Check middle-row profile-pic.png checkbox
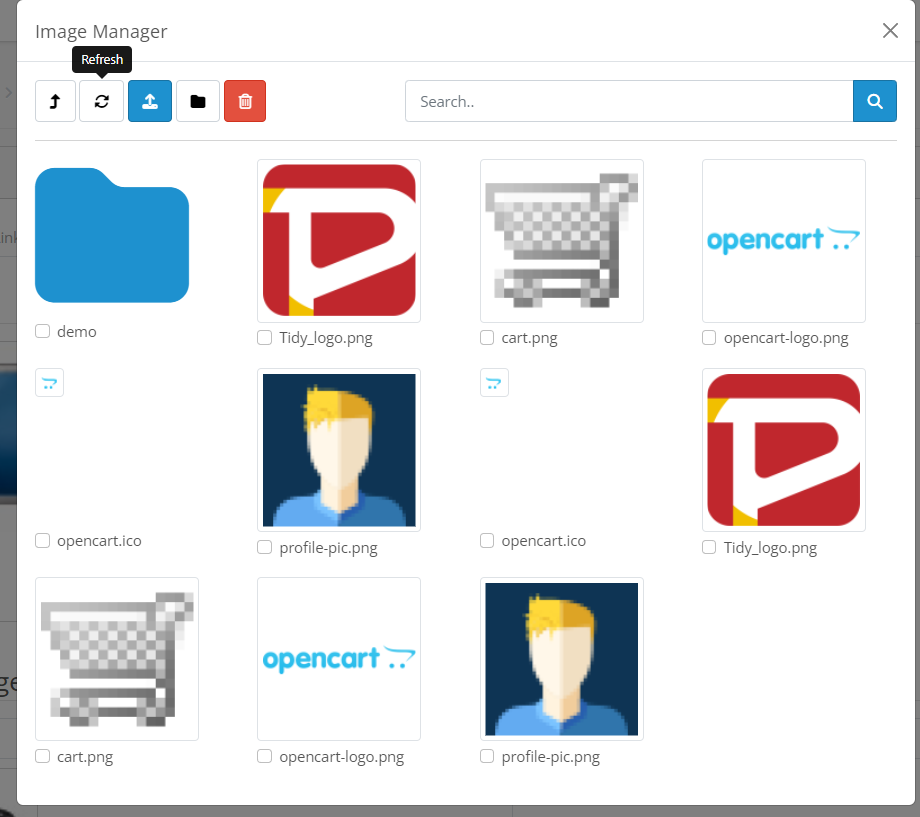Screen dimensions: 920x817 click(x=265, y=547)
